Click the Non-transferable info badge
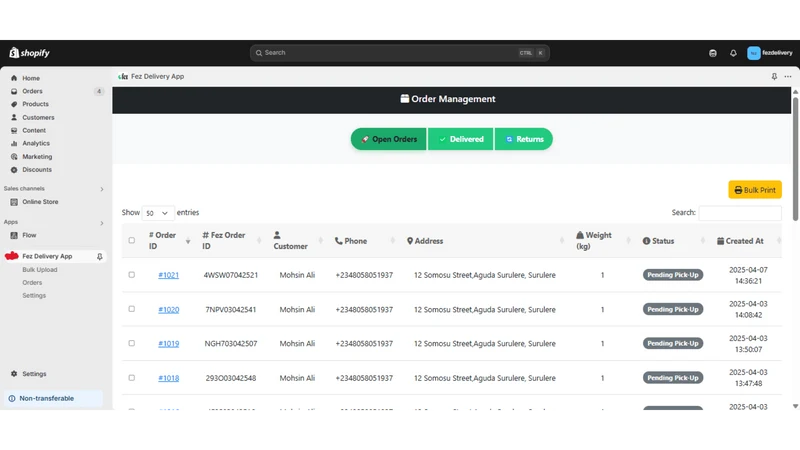This screenshot has height=450, width=800. 53,398
